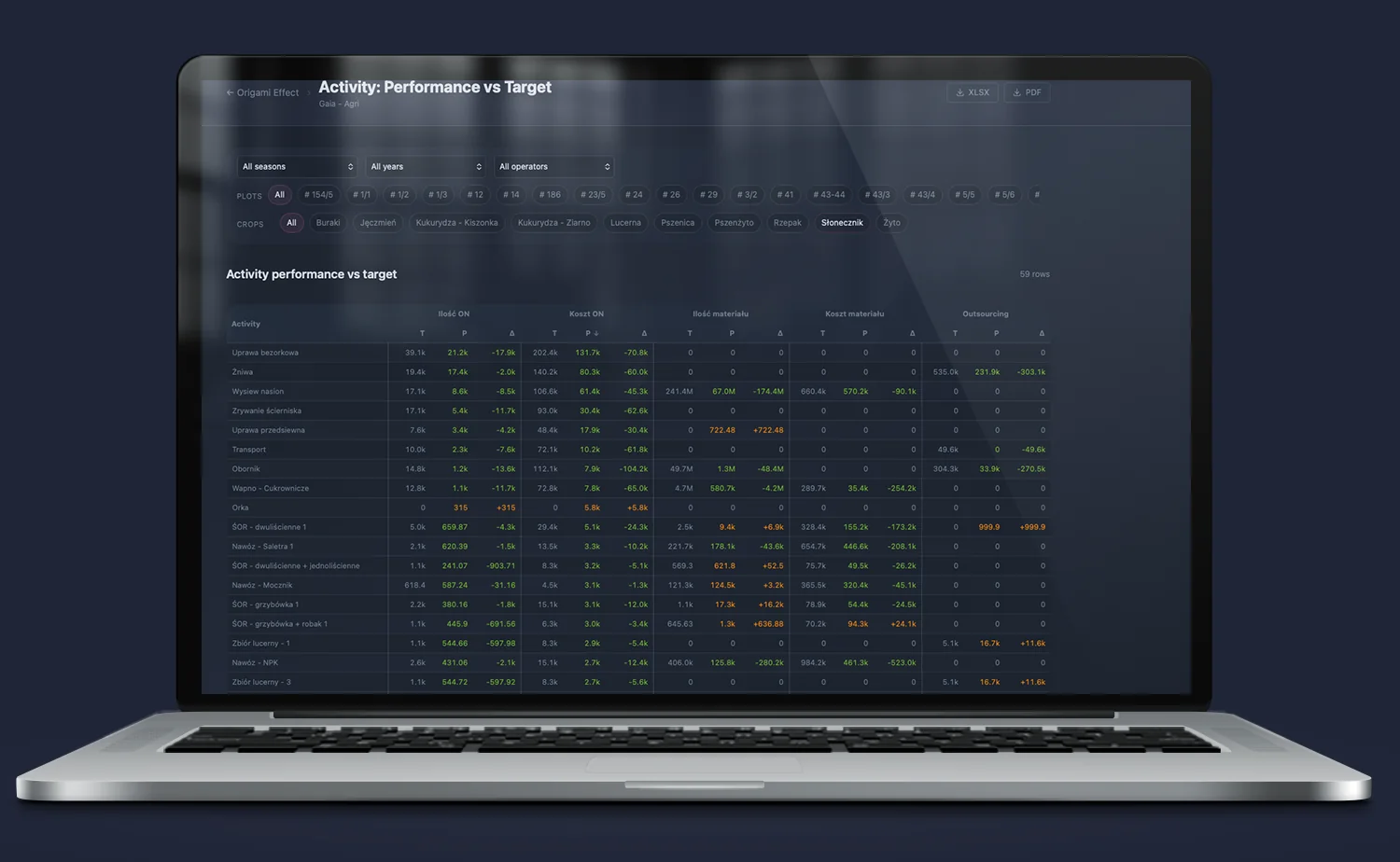Filter by plot # 1/1
This screenshot has width=1400, height=862.
point(361,195)
